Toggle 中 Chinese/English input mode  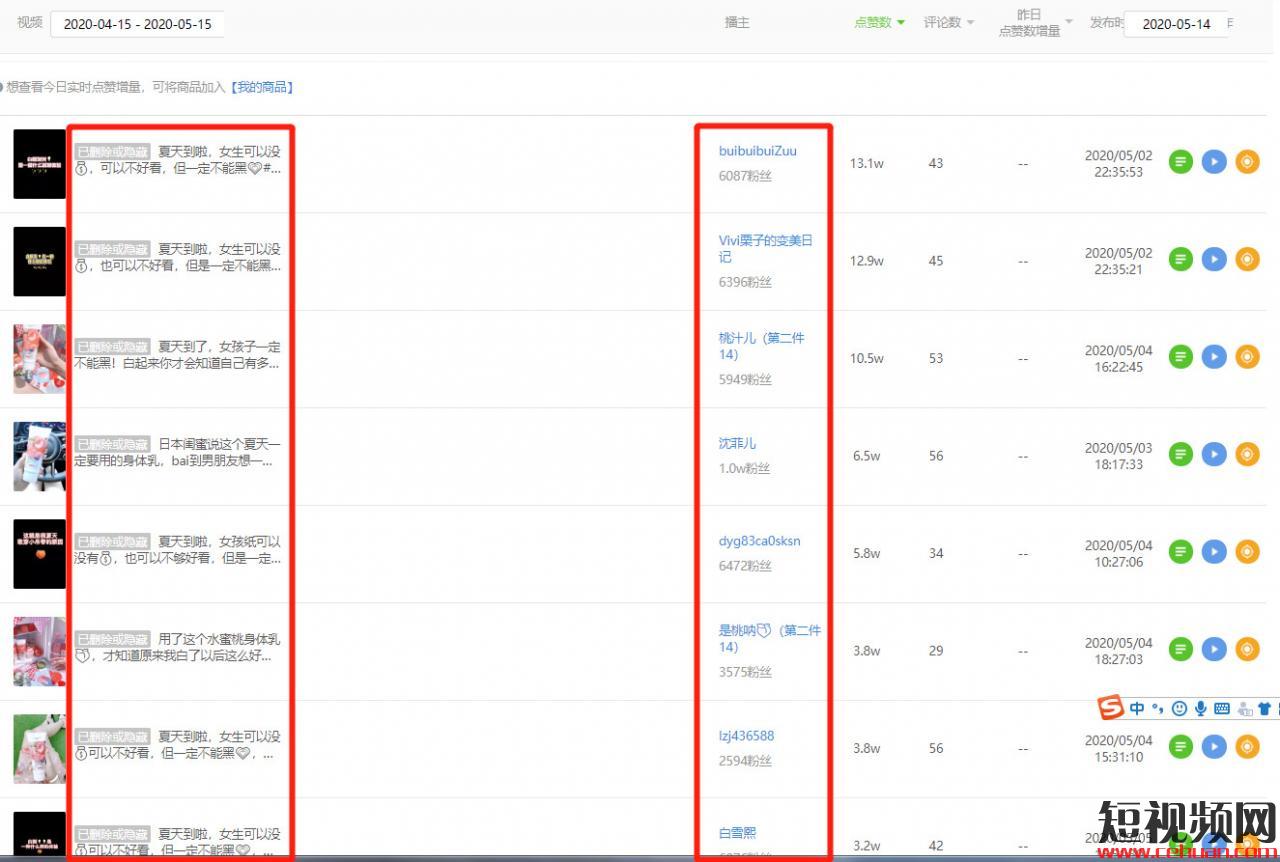click(1137, 708)
